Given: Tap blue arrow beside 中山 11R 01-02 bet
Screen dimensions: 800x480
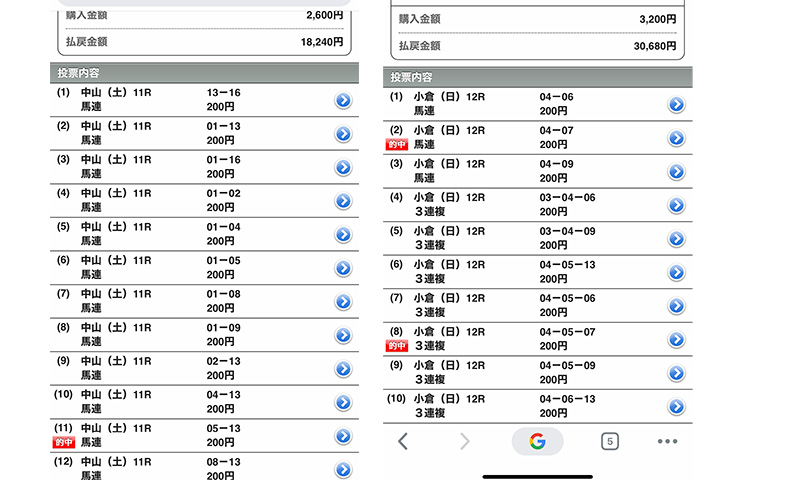Looking at the screenshot, I should [x=343, y=201].
